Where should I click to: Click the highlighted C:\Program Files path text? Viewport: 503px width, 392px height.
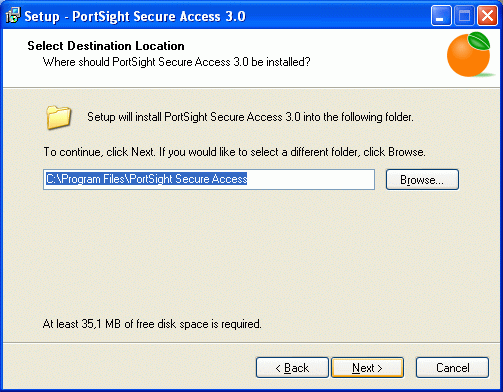146,179
